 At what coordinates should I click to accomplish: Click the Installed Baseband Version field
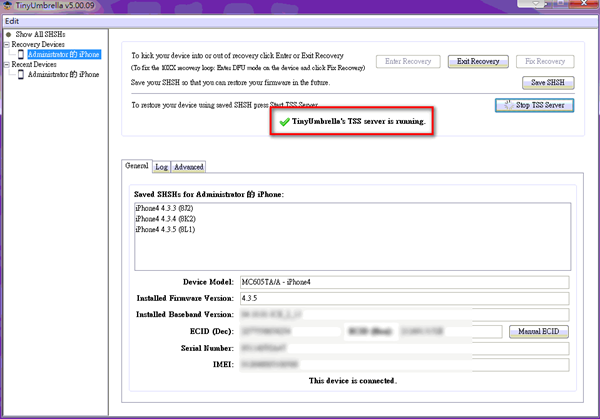(404, 315)
